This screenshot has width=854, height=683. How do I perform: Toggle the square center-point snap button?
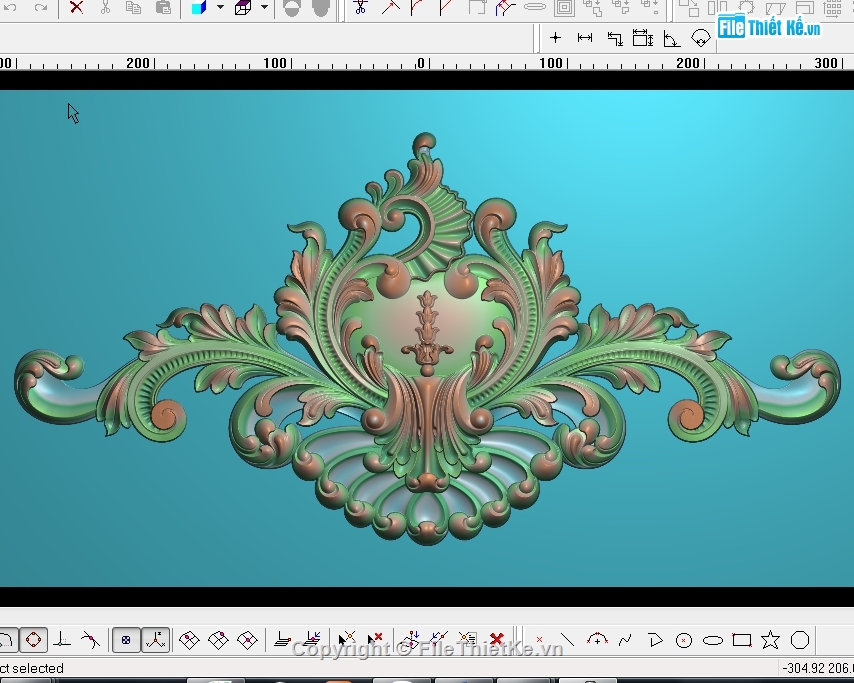coord(126,640)
